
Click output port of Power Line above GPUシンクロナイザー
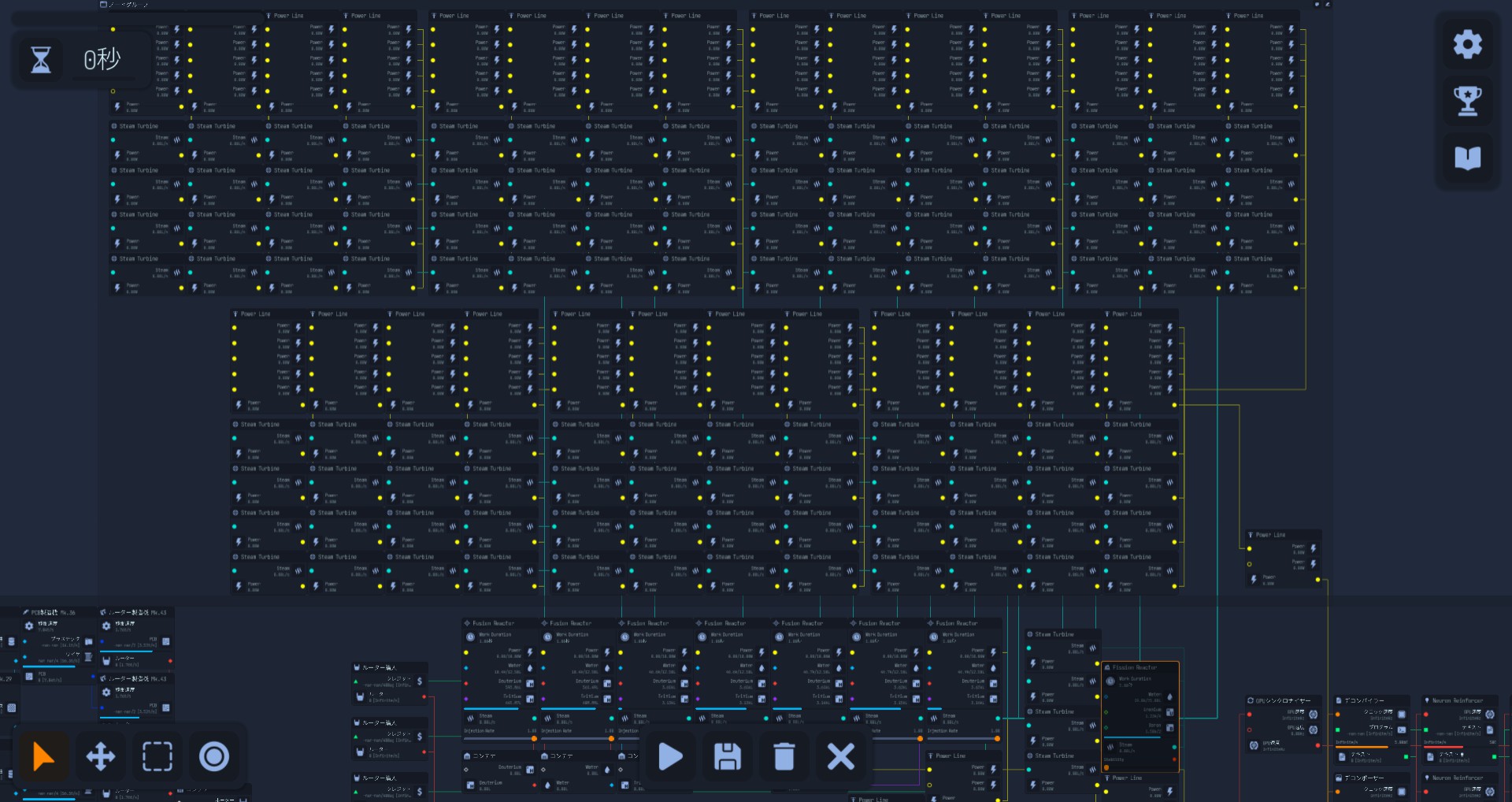1318,581
